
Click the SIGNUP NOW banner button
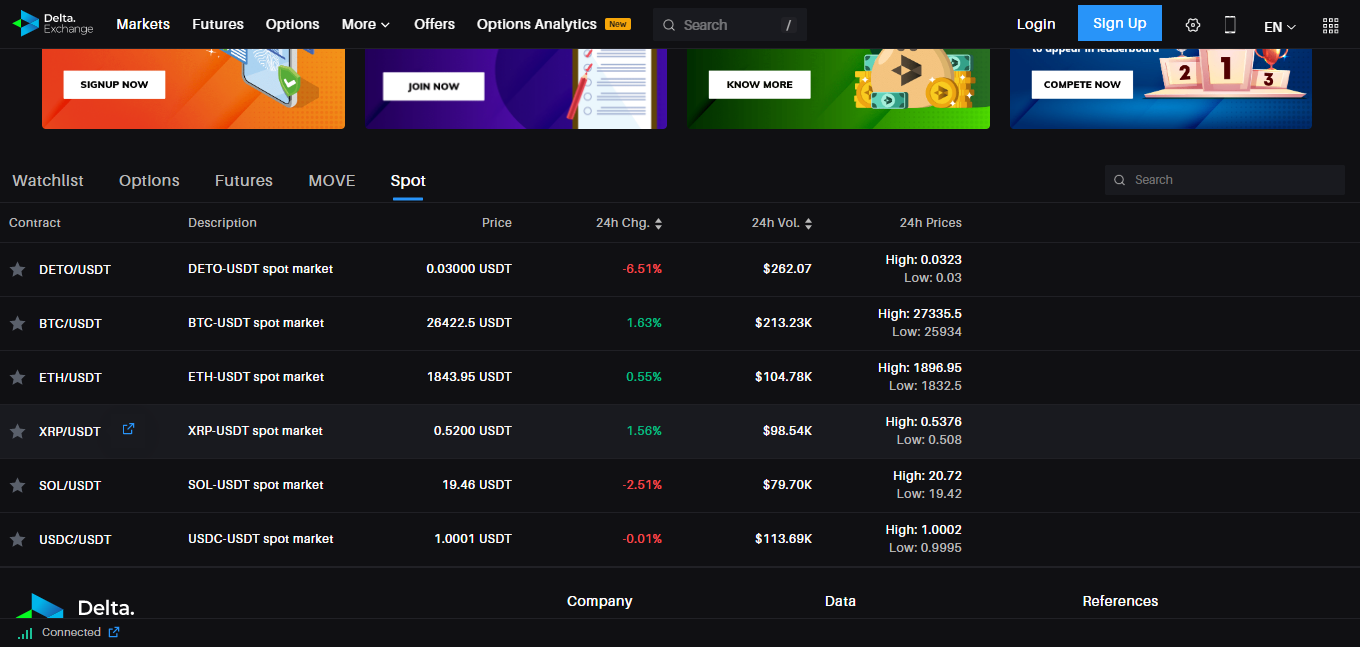114,85
